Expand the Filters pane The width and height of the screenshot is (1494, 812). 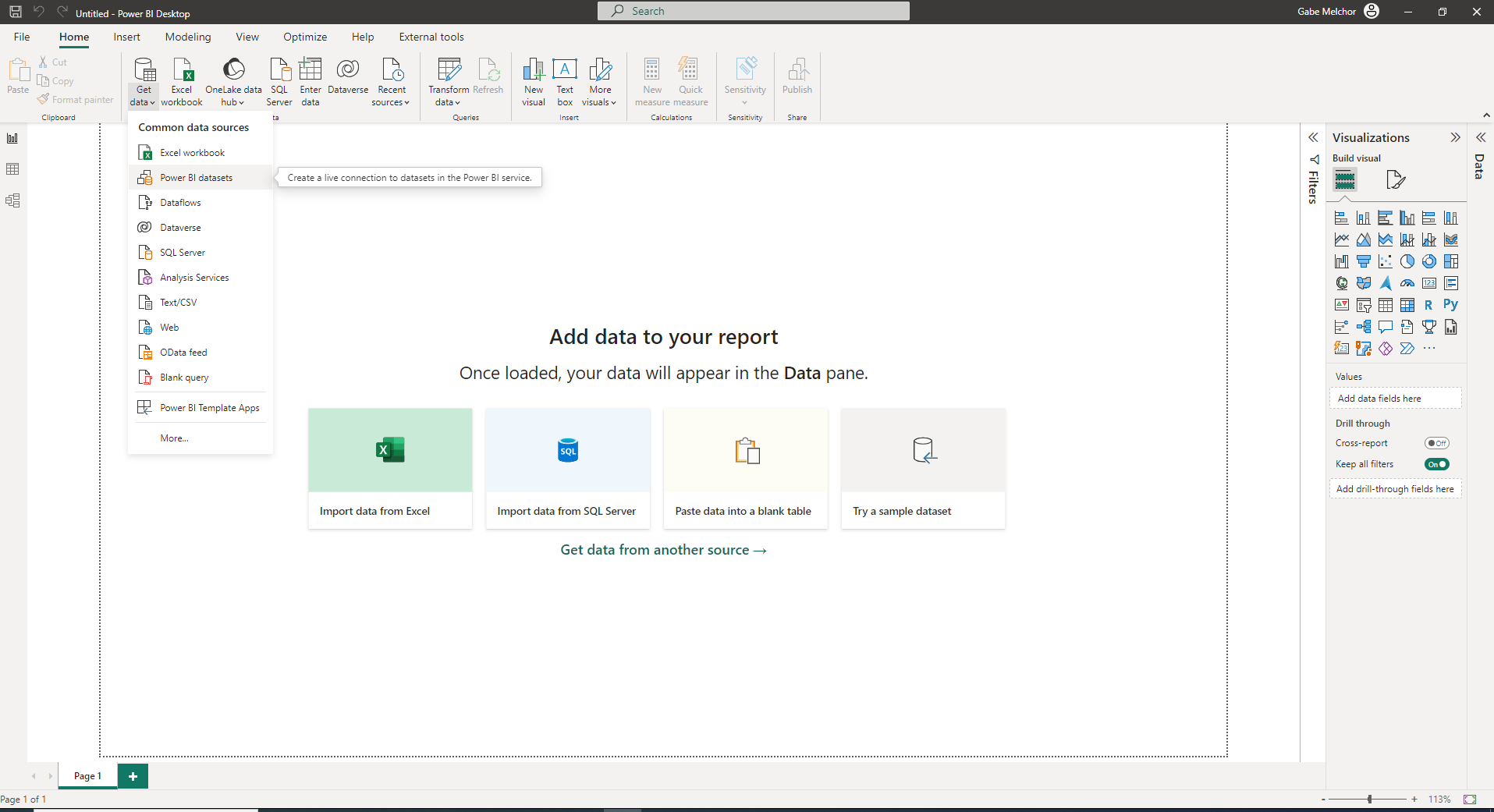point(1313,137)
